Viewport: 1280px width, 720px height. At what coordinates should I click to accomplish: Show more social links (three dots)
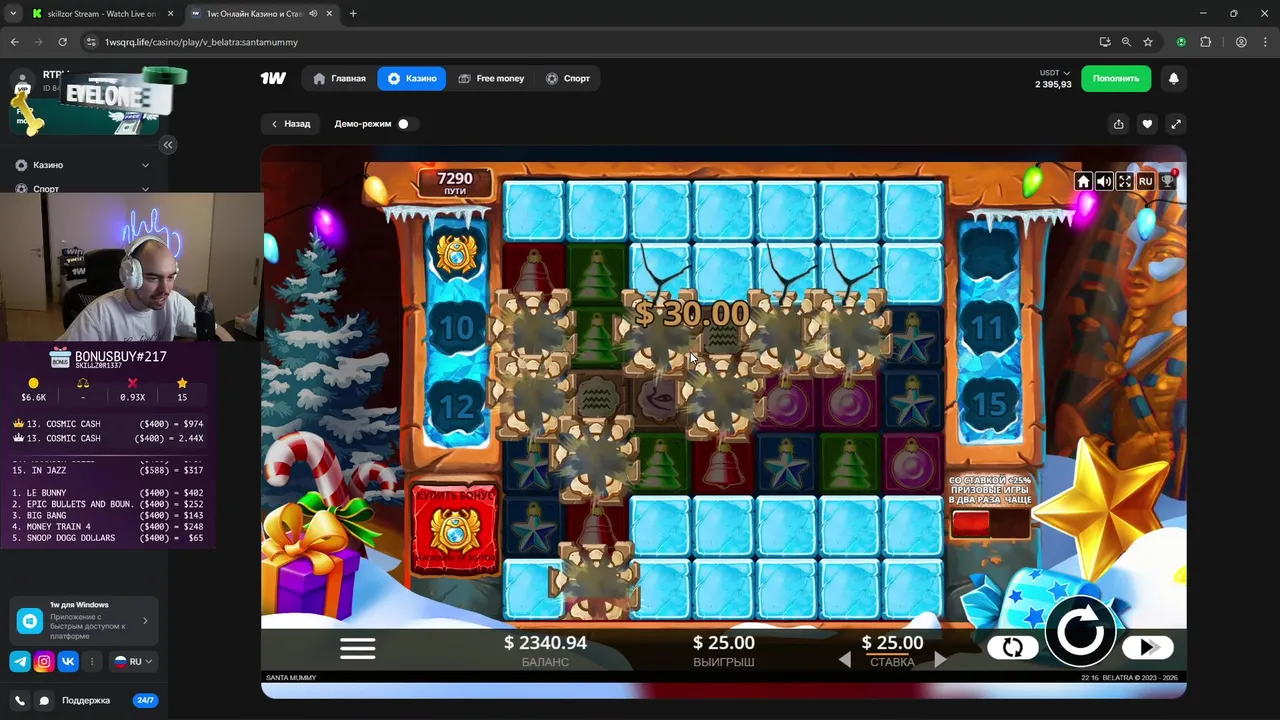[x=92, y=661]
